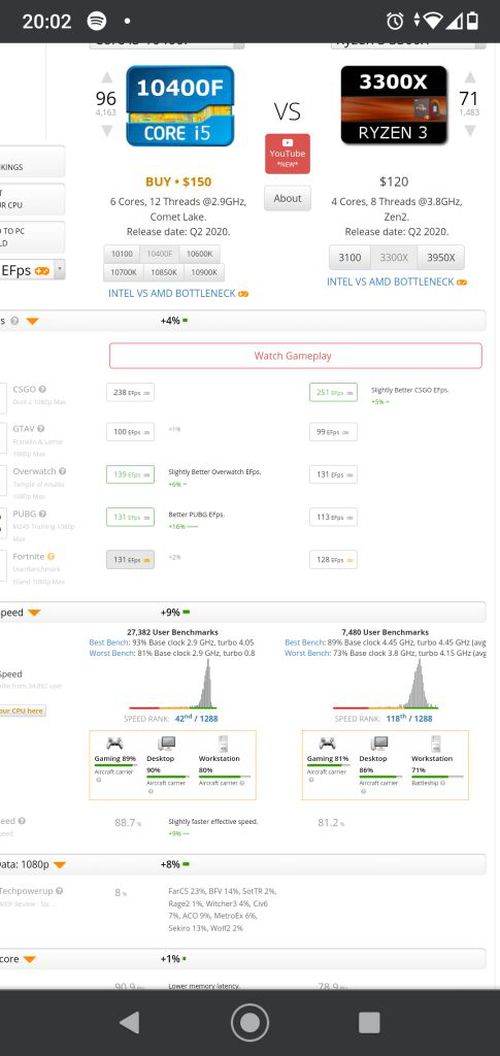Open the EFps dropdown arrow

pyautogui.click(x=60, y=270)
